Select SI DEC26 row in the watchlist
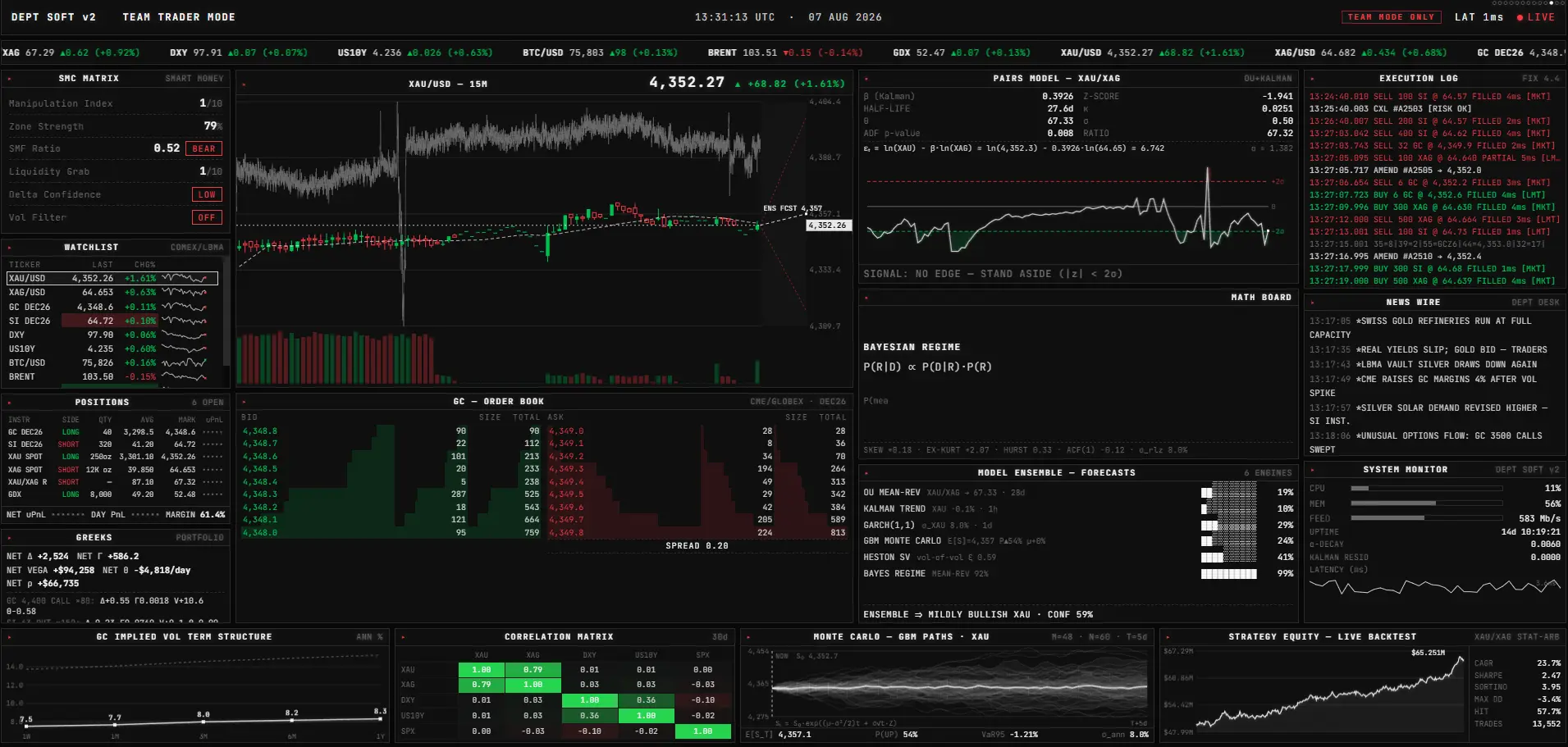 [112, 321]
